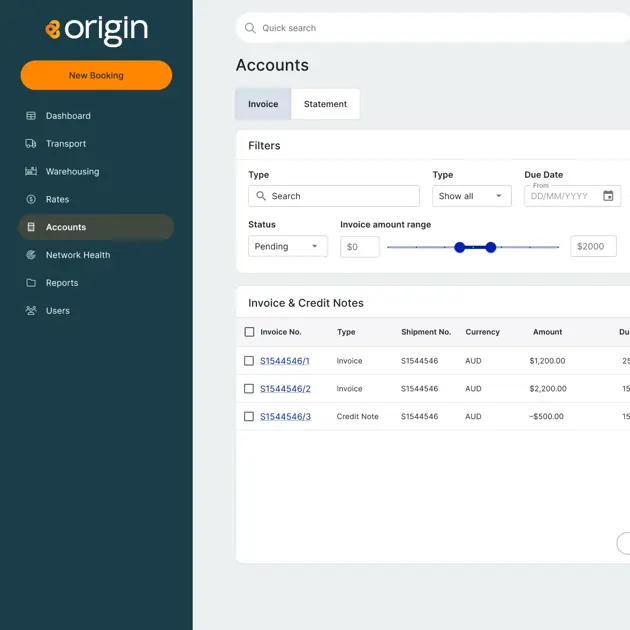Click the Reports folder icon

coord(31,283)
